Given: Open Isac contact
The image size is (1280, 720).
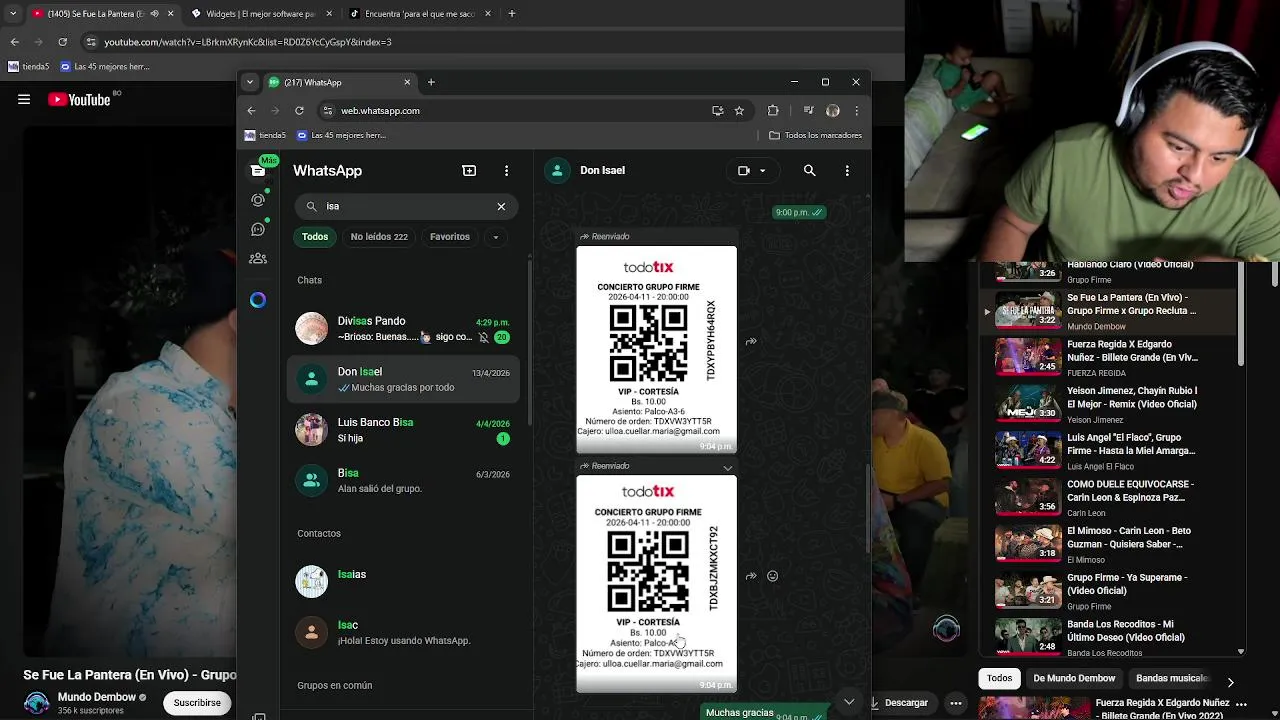Looking at the screenshot, I should point(403,632).
